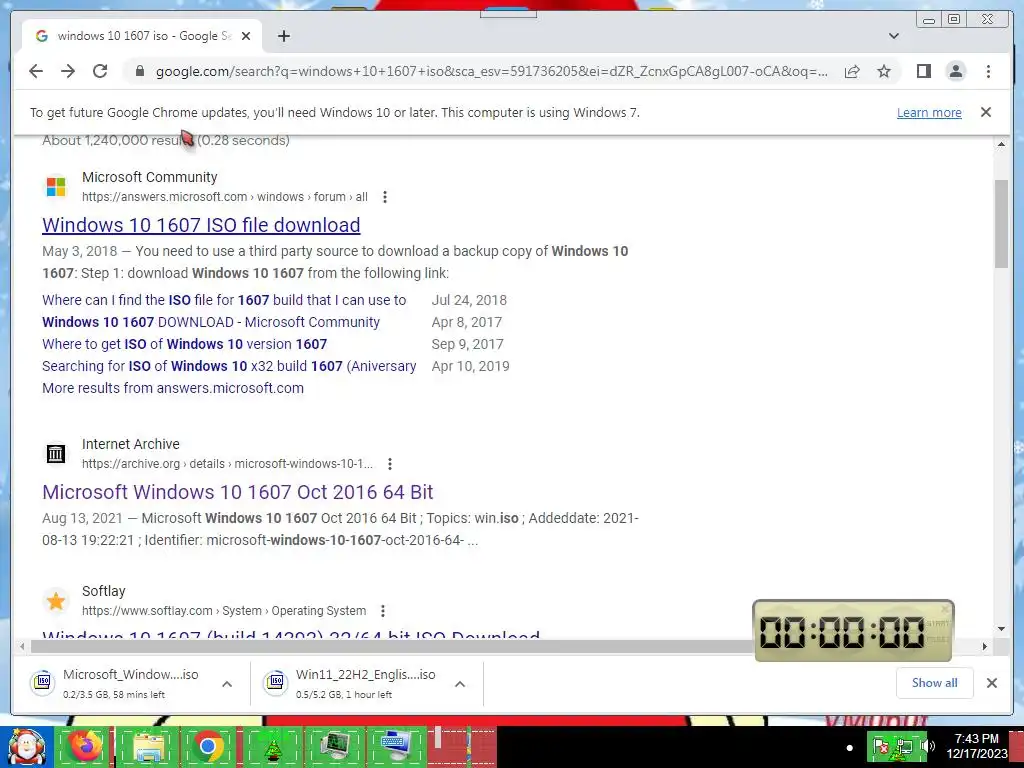Image resolution: width=1024 pixels, height=768 pixels.
Task: Share this page using the share icon
Action: point(852,71)
